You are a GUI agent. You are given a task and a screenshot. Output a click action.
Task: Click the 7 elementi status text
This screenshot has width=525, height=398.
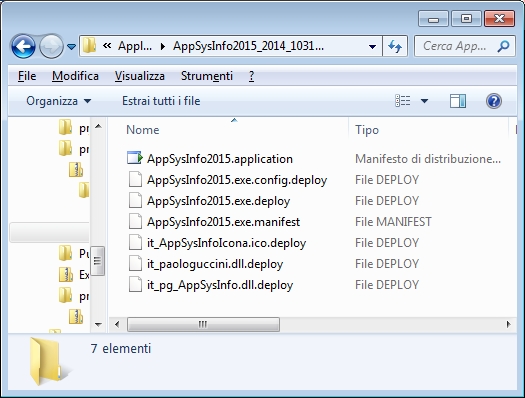121,348
